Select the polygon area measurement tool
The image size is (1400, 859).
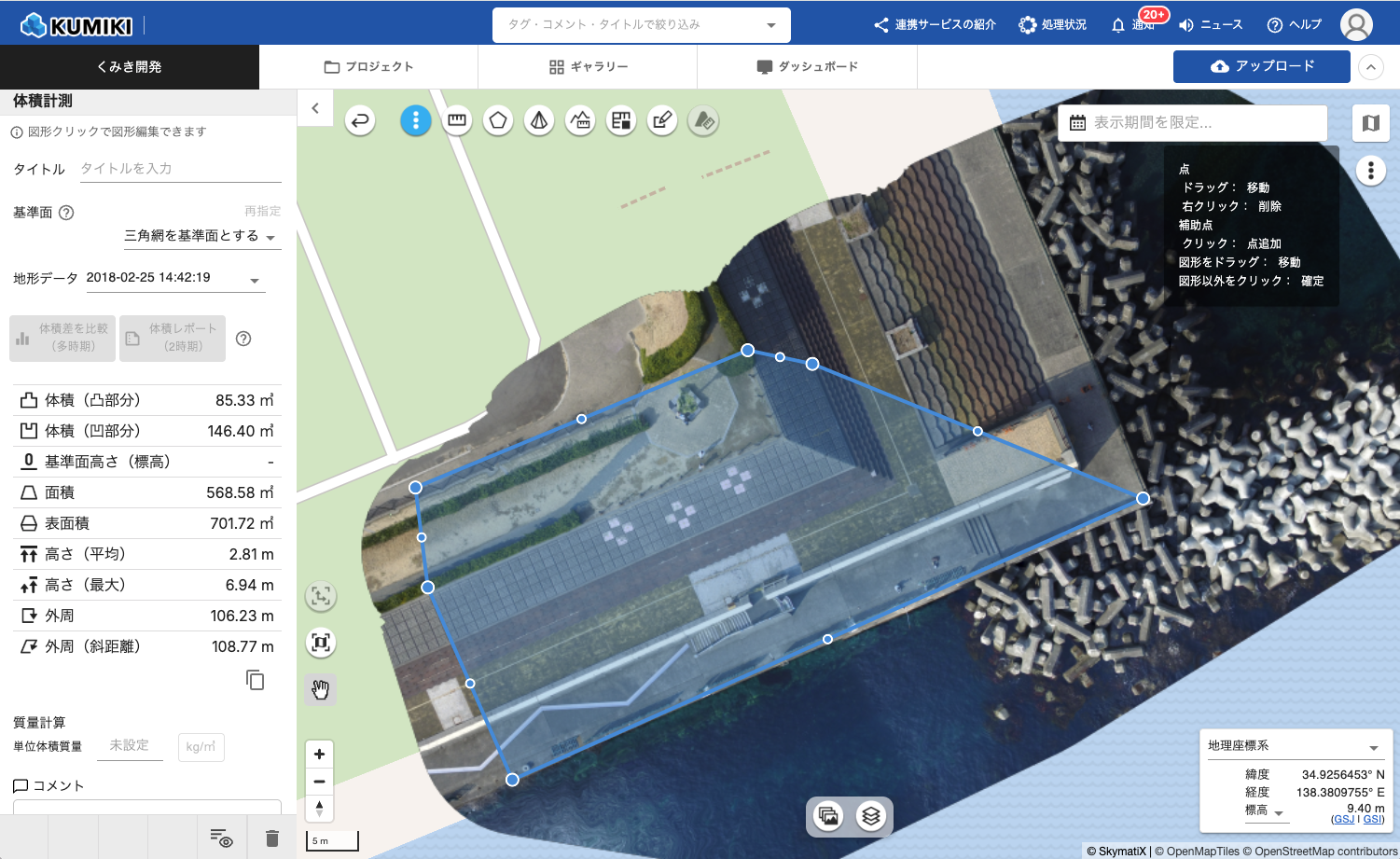[498, 120]
